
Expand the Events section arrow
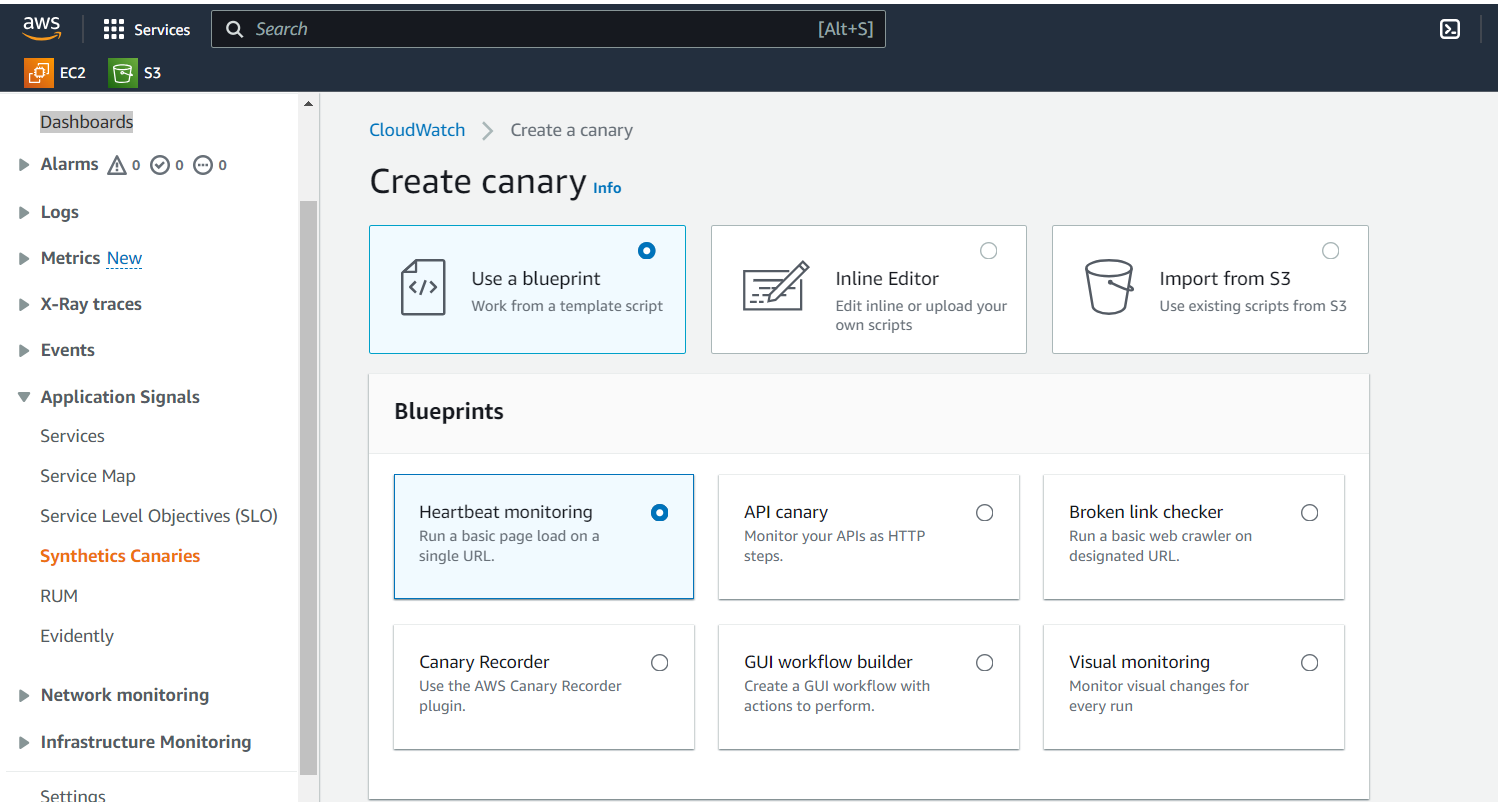click(x=24, y=351)
